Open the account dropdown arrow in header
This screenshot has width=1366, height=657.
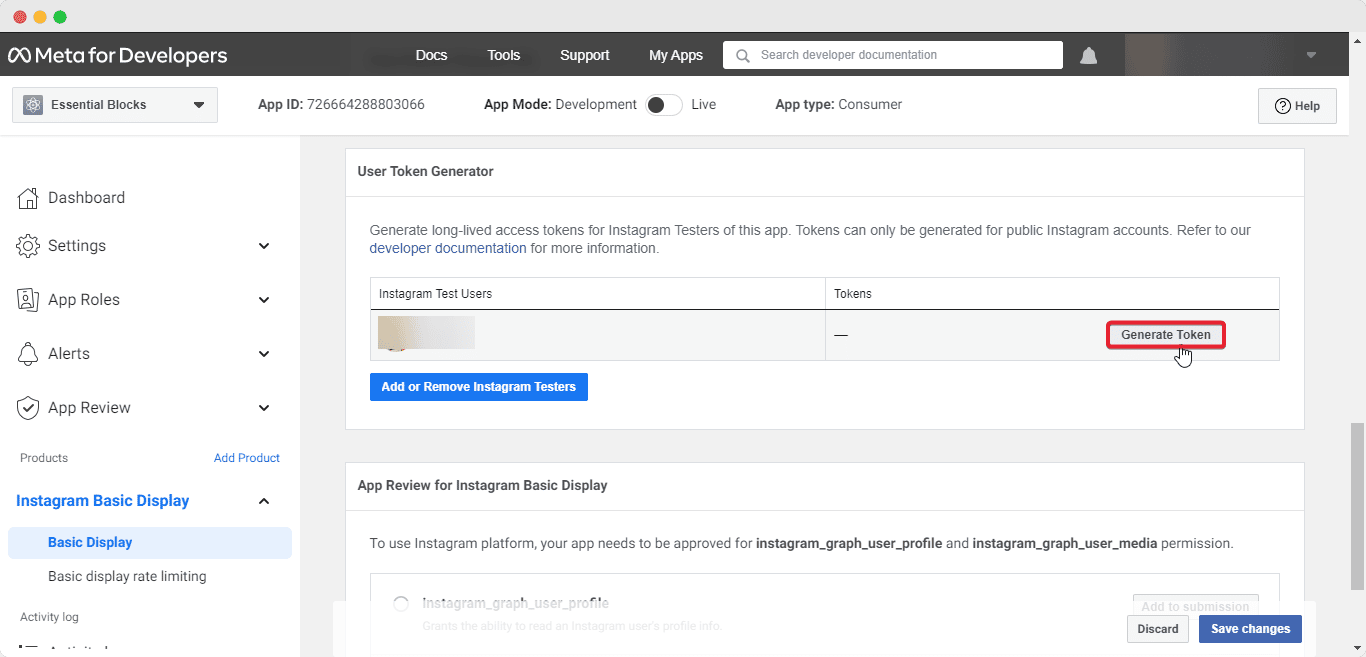tap(1311, 55)
